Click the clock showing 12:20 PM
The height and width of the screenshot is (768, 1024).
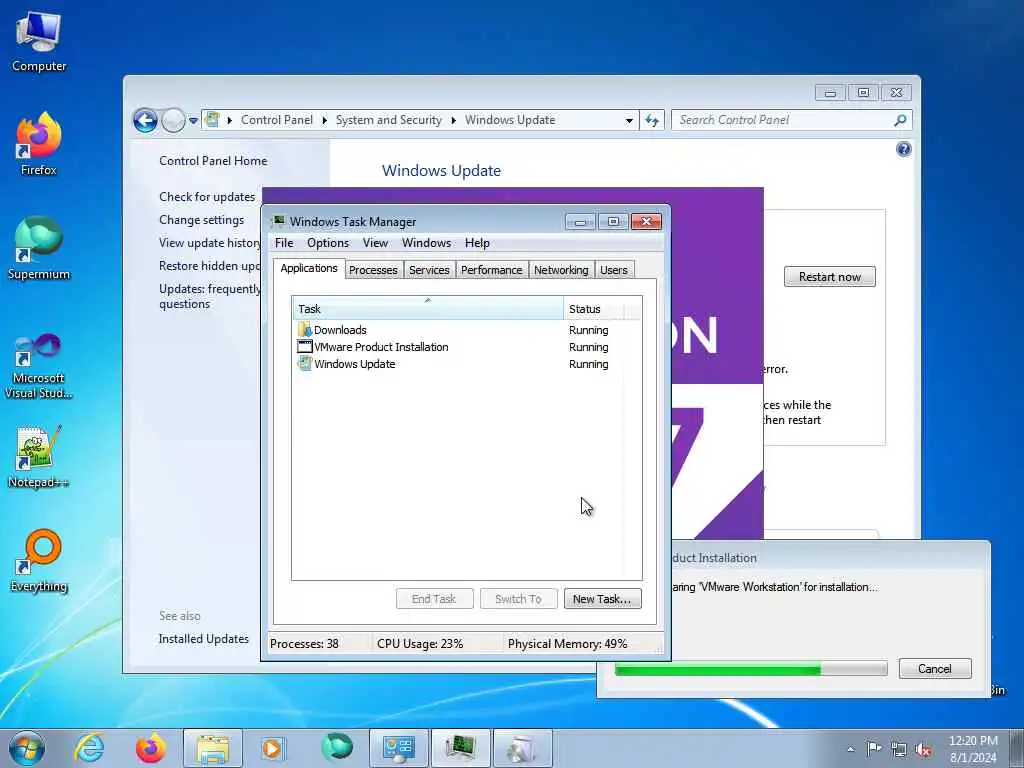click(973, 749)
